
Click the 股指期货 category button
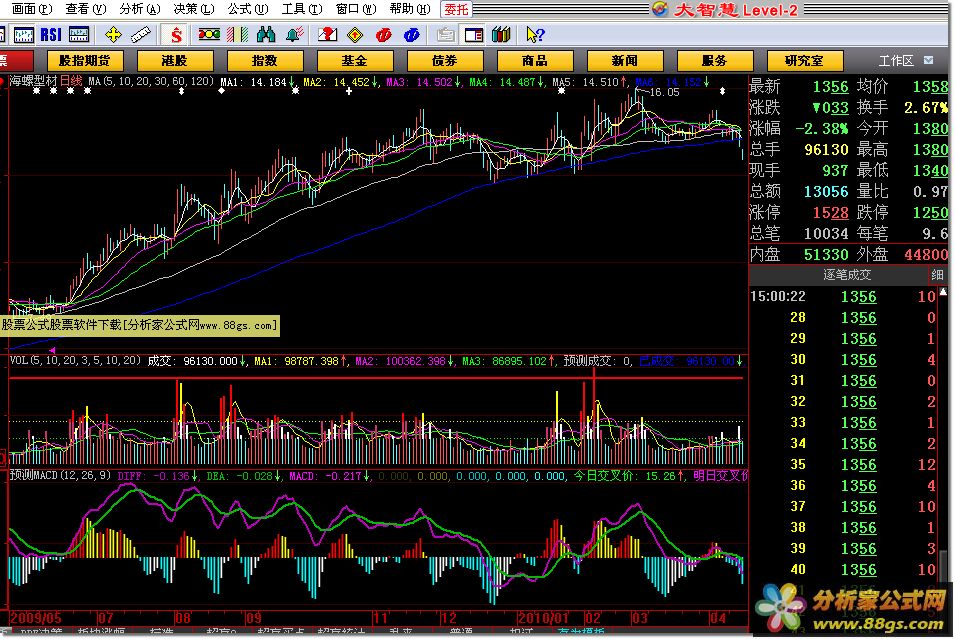point(85,61)
